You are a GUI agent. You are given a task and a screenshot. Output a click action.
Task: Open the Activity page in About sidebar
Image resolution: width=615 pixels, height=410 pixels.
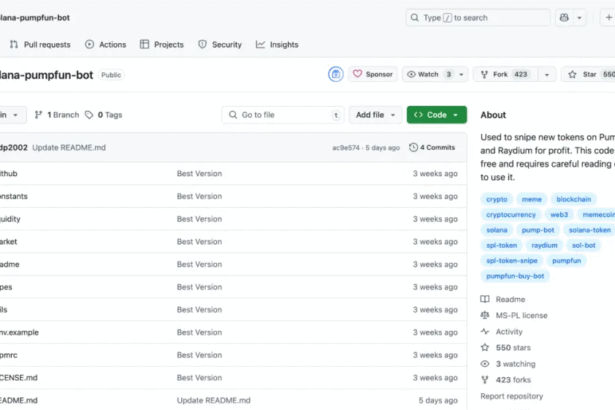tap(508, 331)
